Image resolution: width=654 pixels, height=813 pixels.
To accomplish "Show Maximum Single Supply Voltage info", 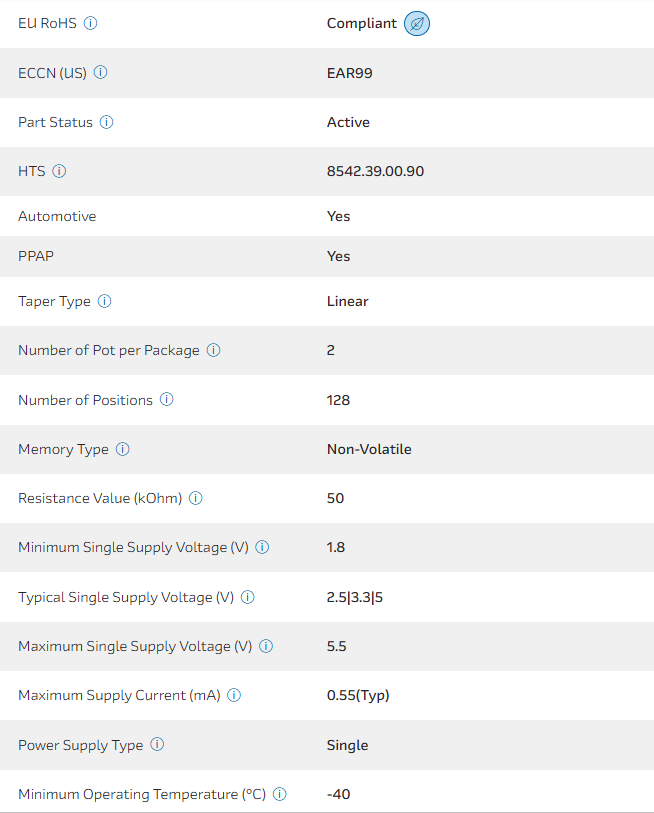I will coord(266,646).
